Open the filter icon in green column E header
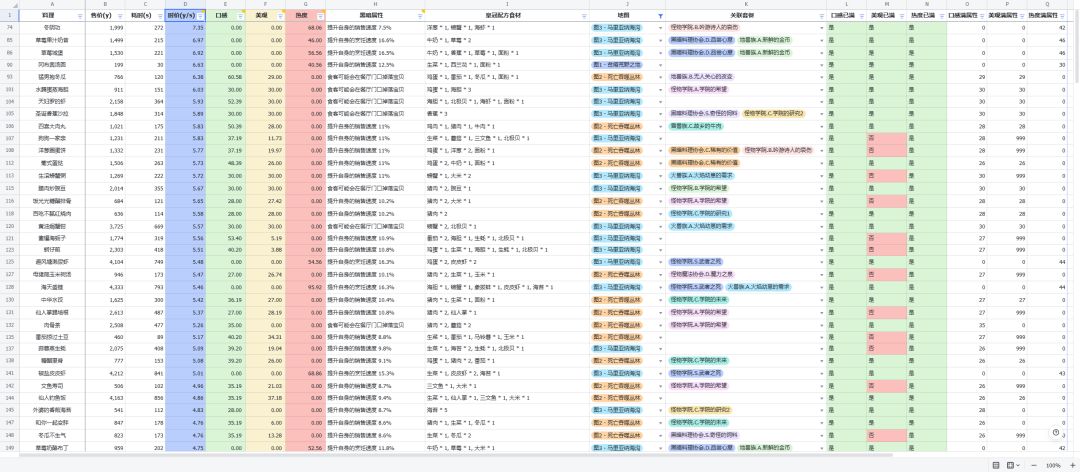The width and height of the screenshot is (1080, 472). click(x=240, y=15)
